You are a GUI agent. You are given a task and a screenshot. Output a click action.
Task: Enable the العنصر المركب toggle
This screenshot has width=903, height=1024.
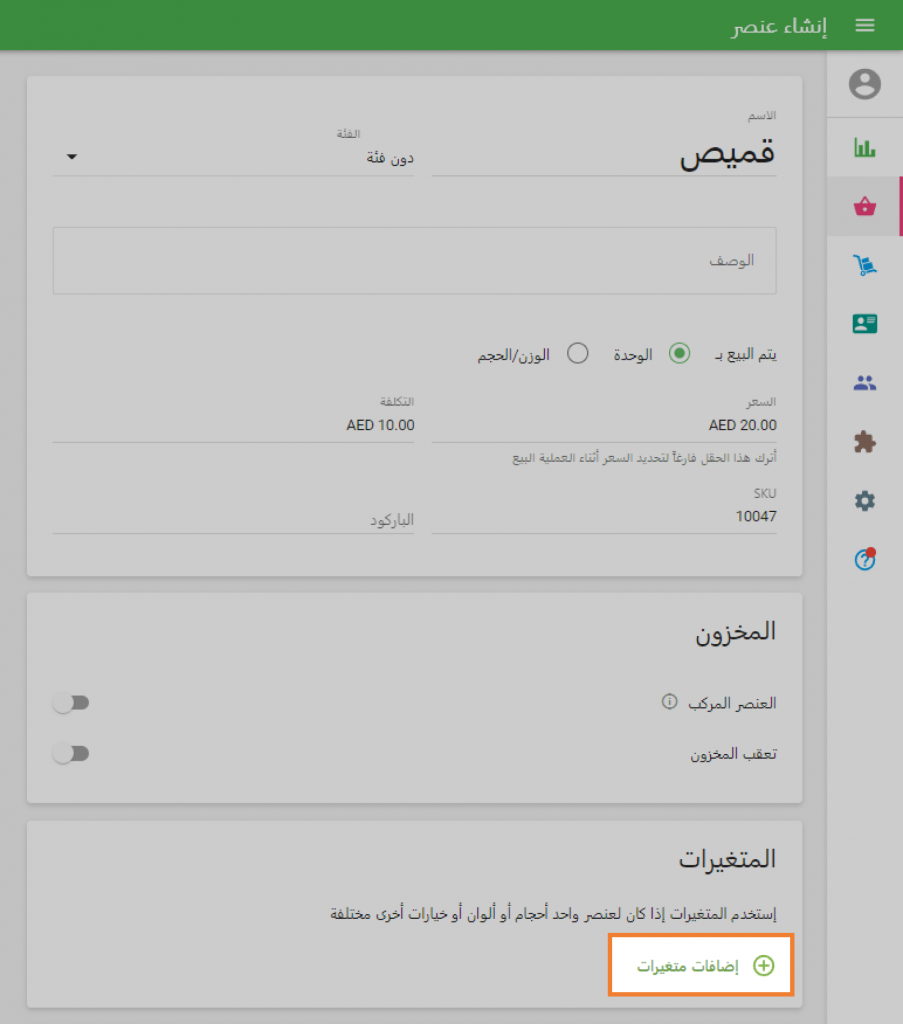tap(70, 702)
